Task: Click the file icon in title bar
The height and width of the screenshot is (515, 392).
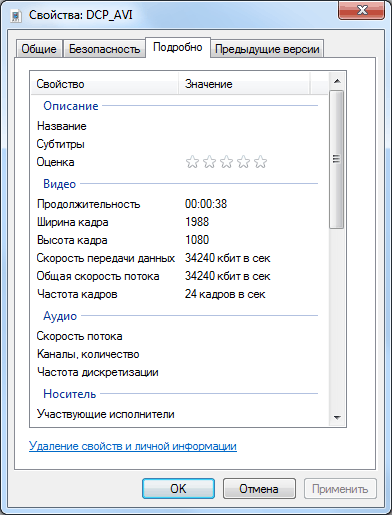Action: pos(16,15)
